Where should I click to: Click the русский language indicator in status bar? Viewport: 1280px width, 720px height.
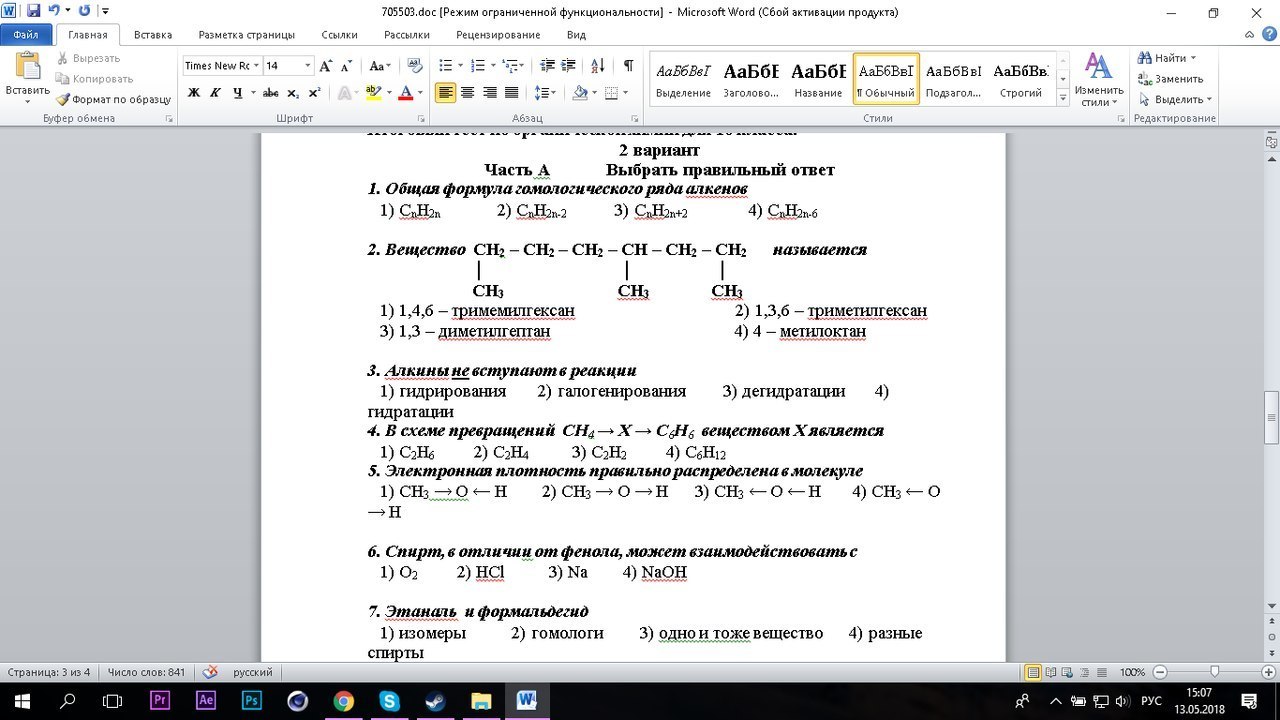253,672
